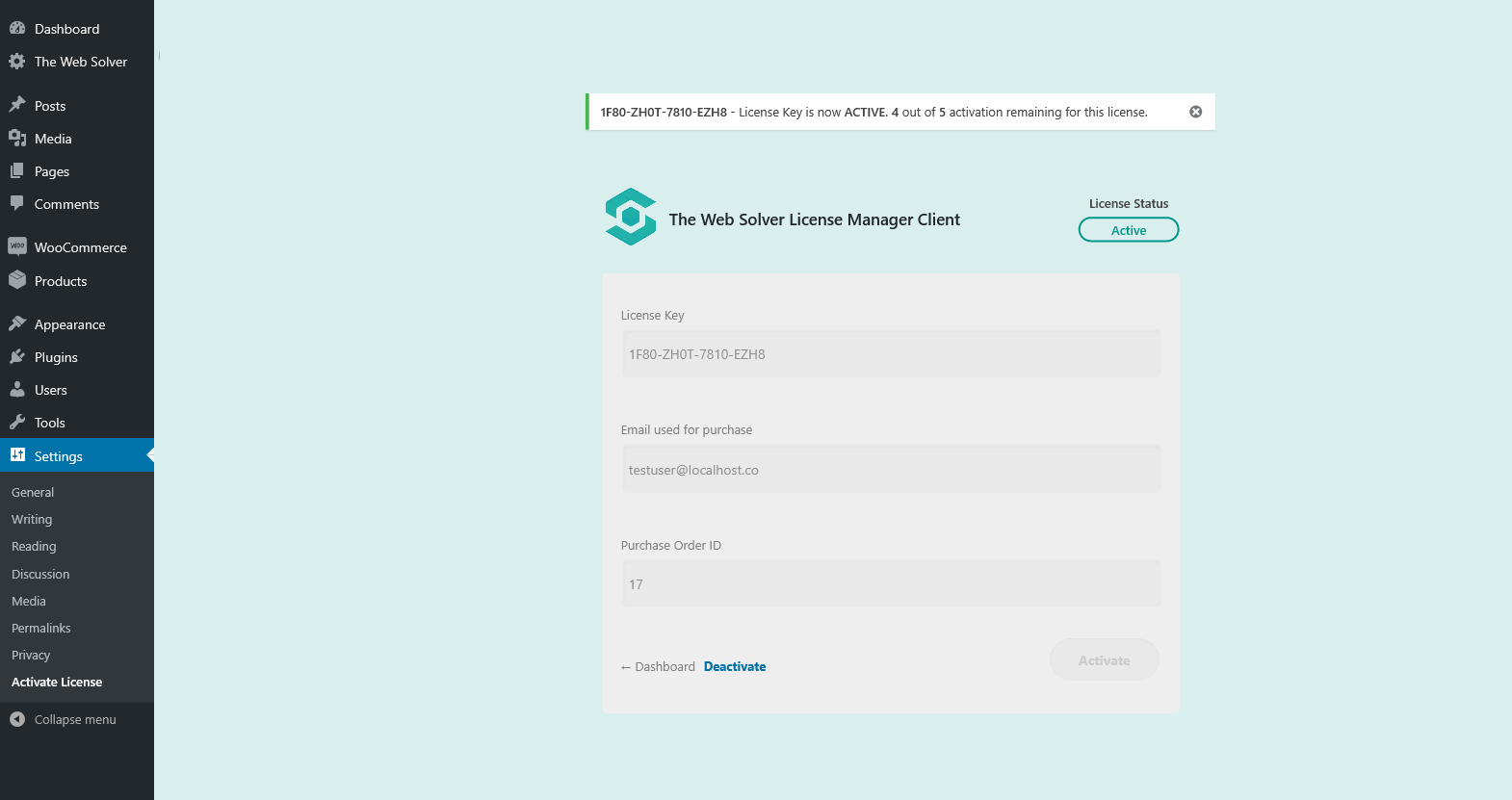Open Discussion settings submenu
Image resolution: width=1512 pixels, height=800 pixels.
tap(40, 574)
